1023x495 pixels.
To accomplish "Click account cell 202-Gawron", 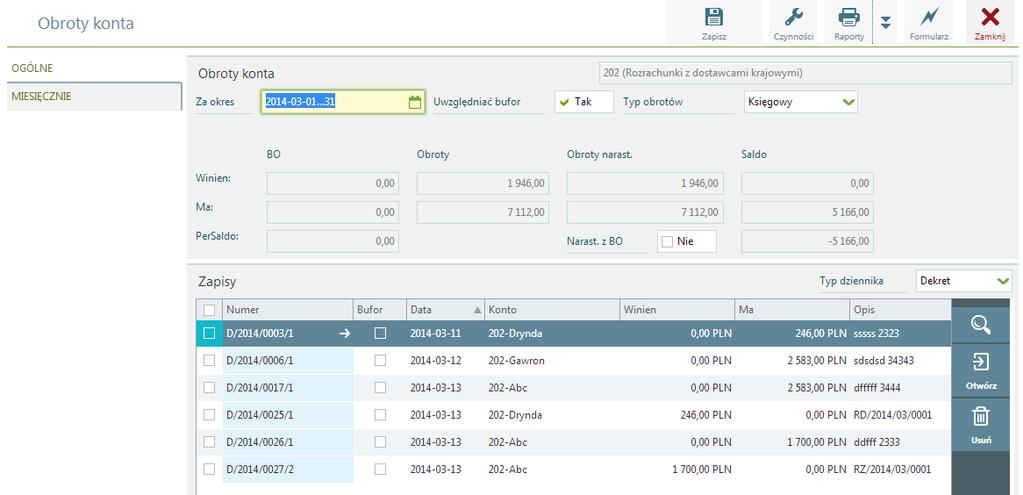I will pyautogui.click(x=516, y=361).
